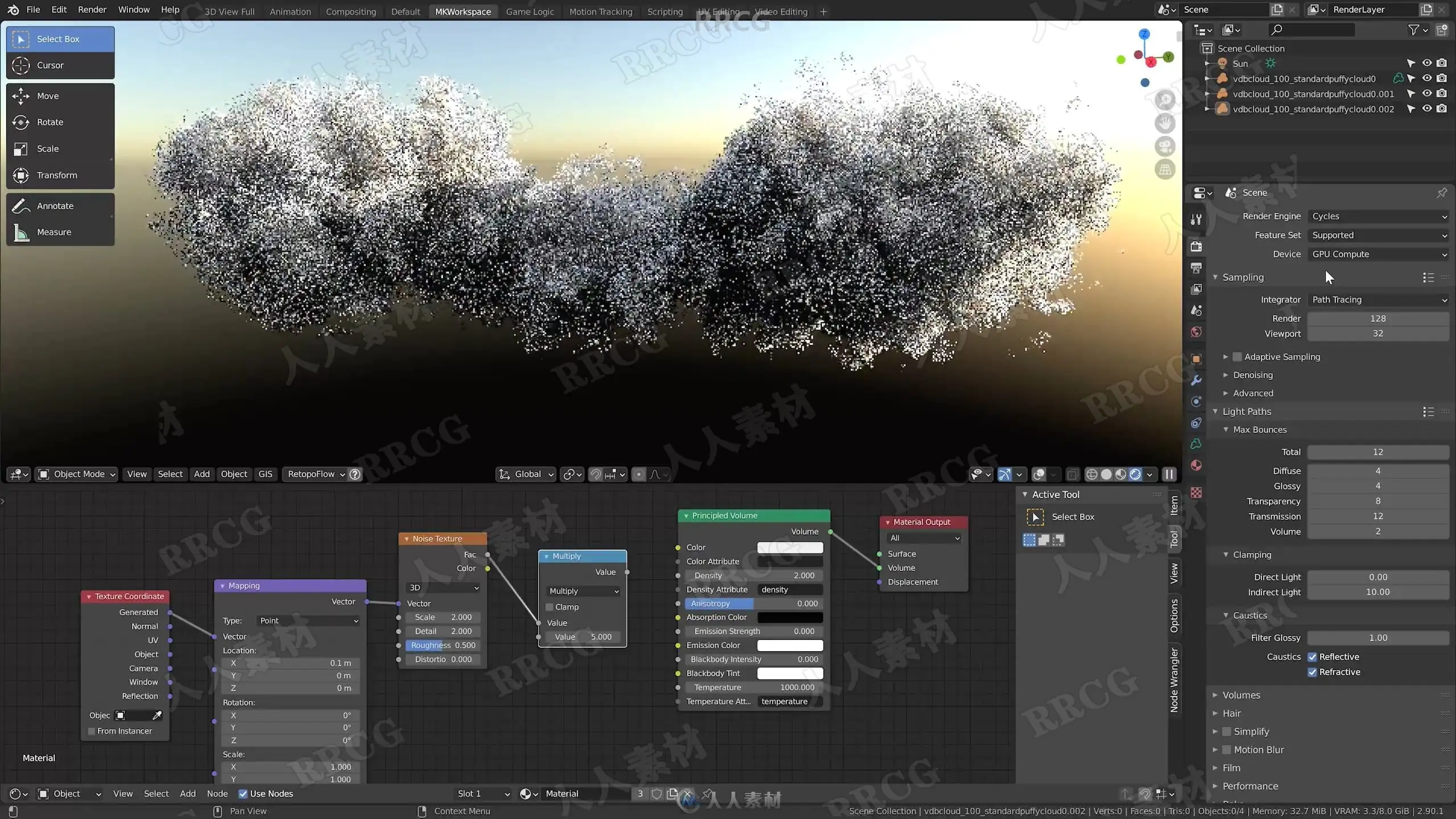1456x819 pixels.
Task: Expand the Volumes section
Action: (1241, 695)
